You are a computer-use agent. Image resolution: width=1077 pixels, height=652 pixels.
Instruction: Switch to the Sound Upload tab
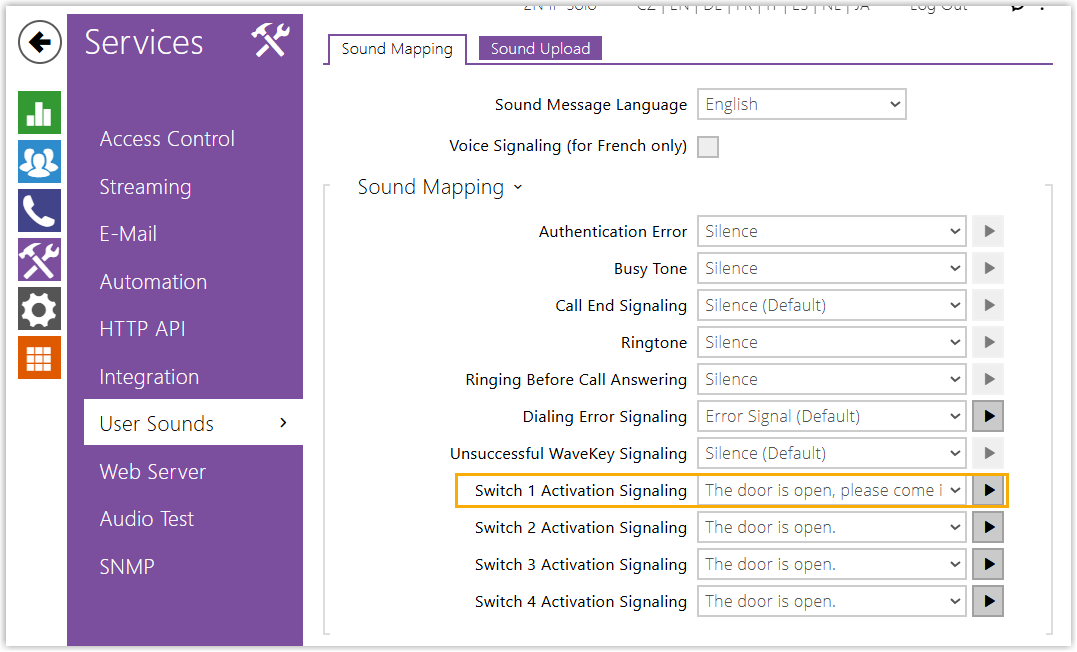click(x=540, y=48)
